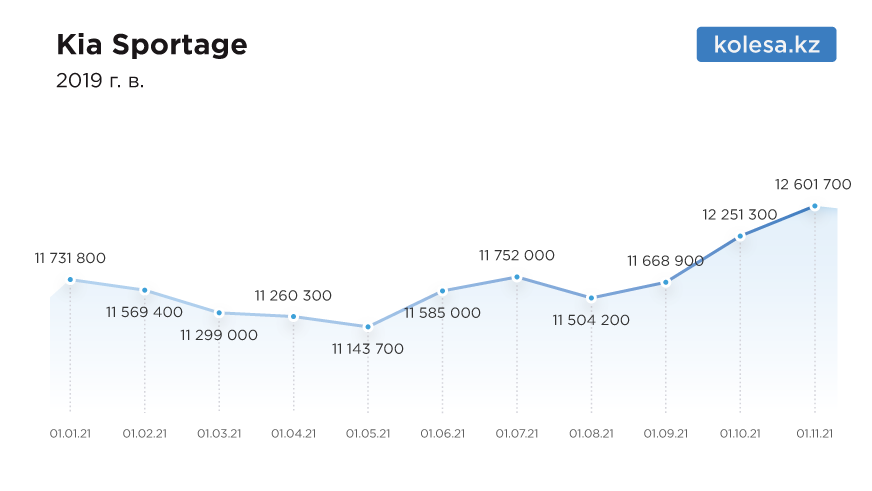
Task: Click the 11 143 700 price label
Action: coord(368,349)
